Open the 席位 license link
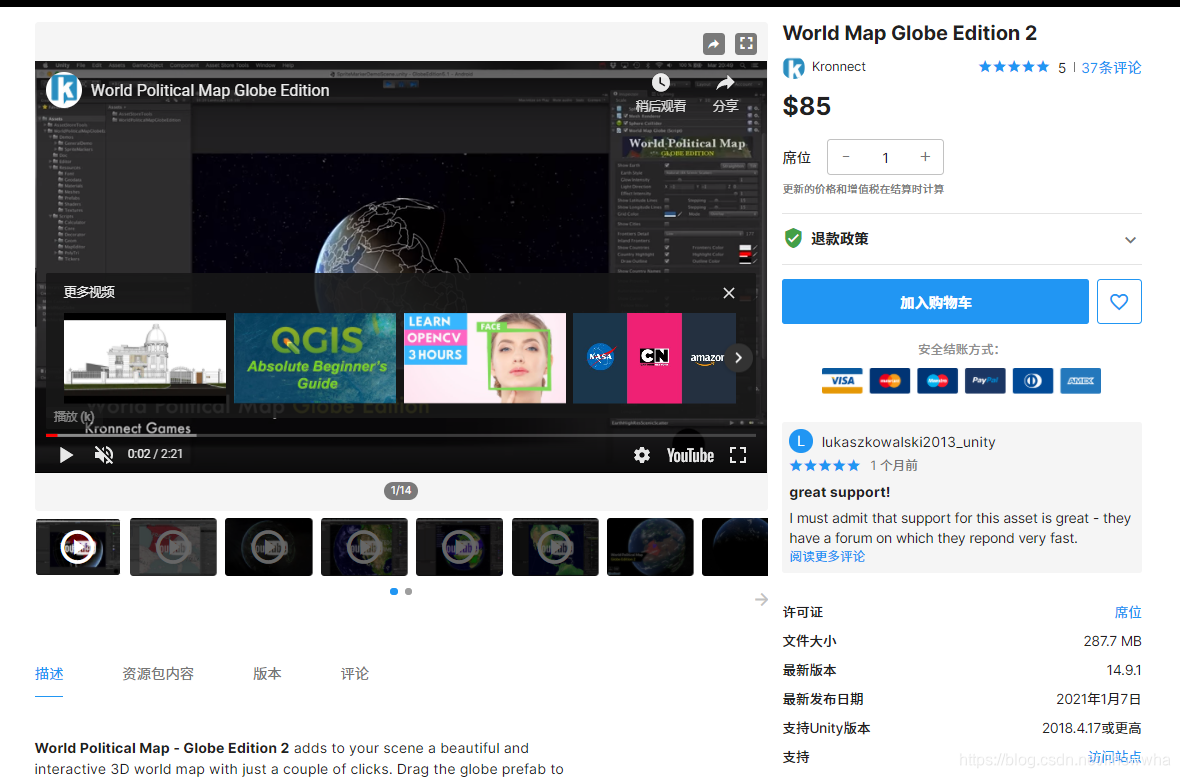 [x=1127, y=612]
